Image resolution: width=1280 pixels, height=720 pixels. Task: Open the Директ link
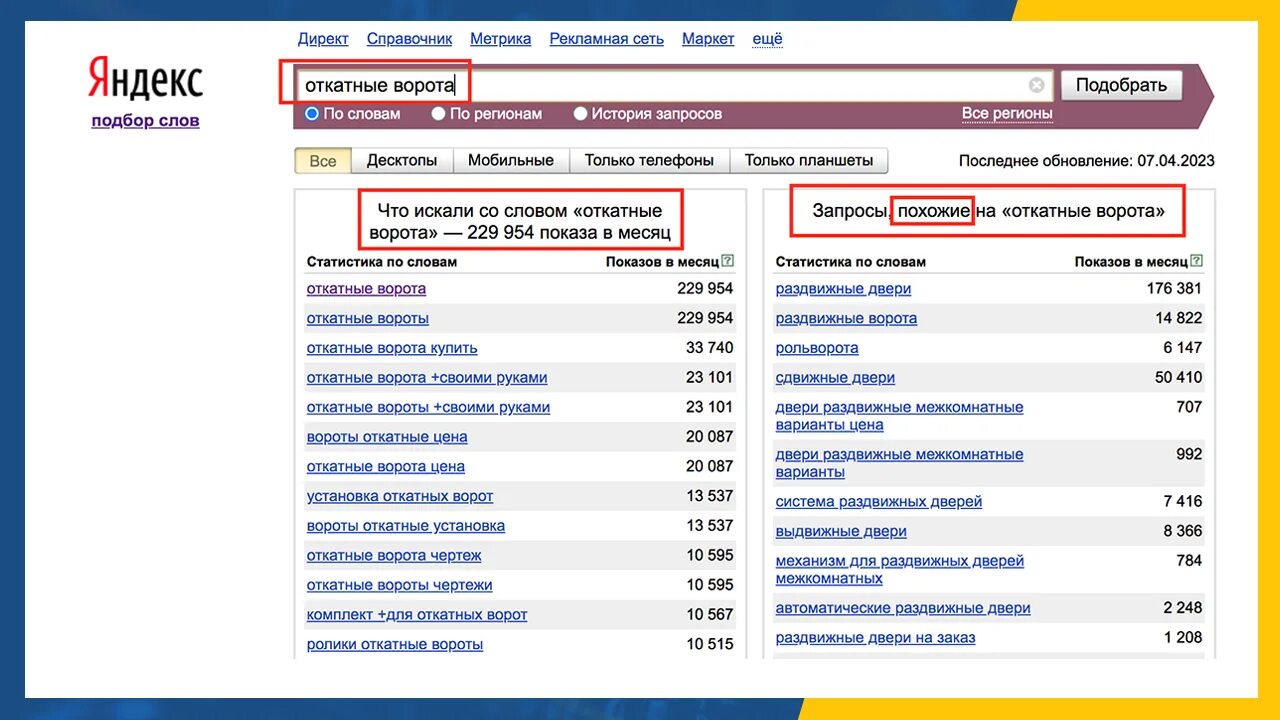(323, 39)
